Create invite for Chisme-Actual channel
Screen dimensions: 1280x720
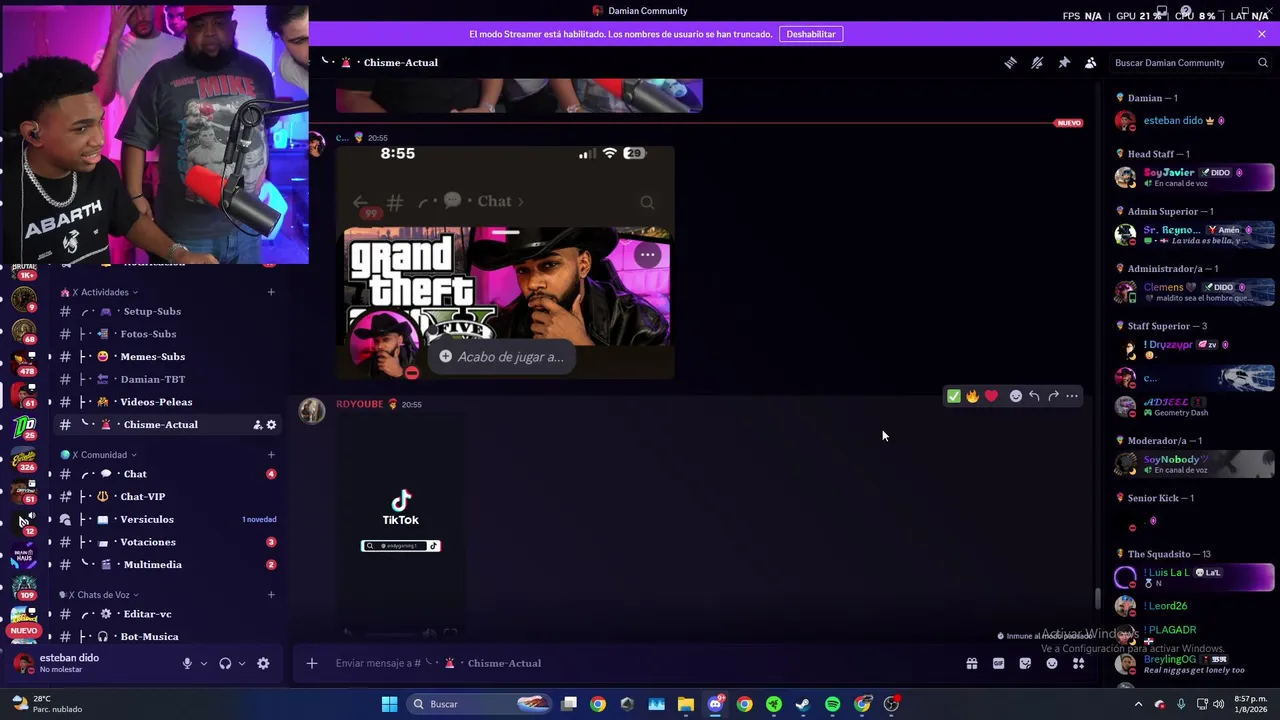tap(257, 425)
